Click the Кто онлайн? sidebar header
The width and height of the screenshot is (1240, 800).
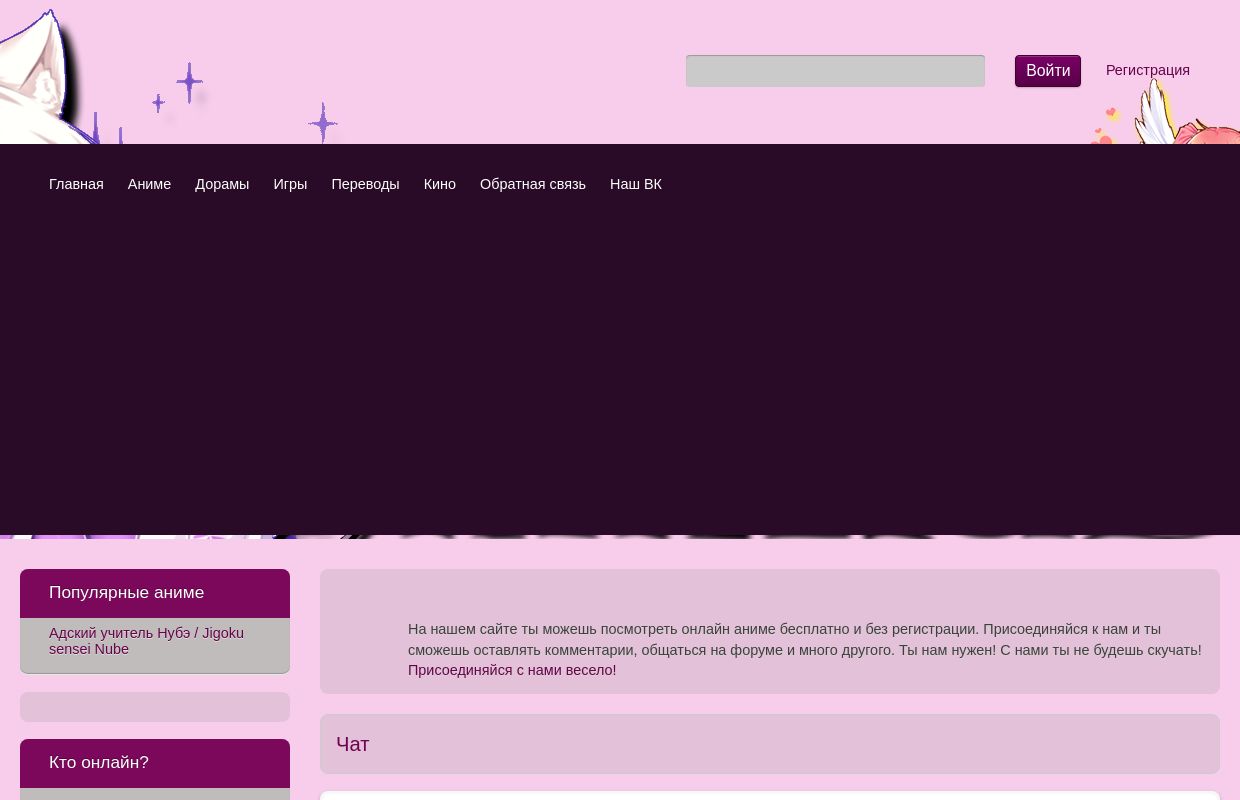coord(98,763)
